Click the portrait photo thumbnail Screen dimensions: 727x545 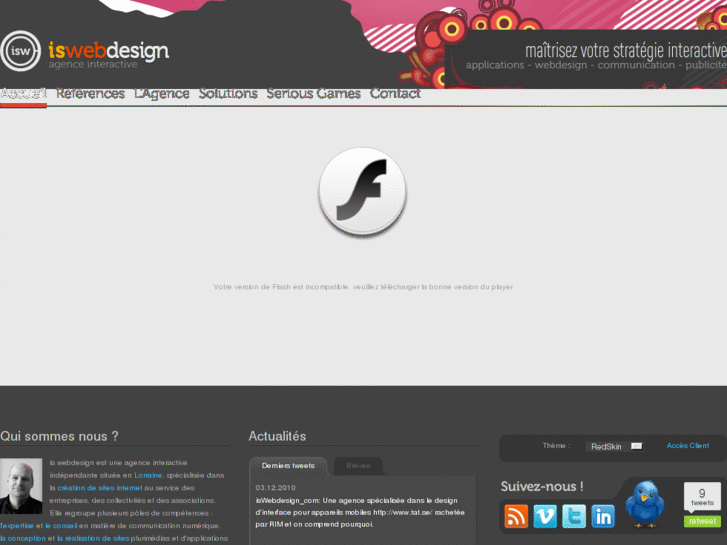tap(21, 486)
